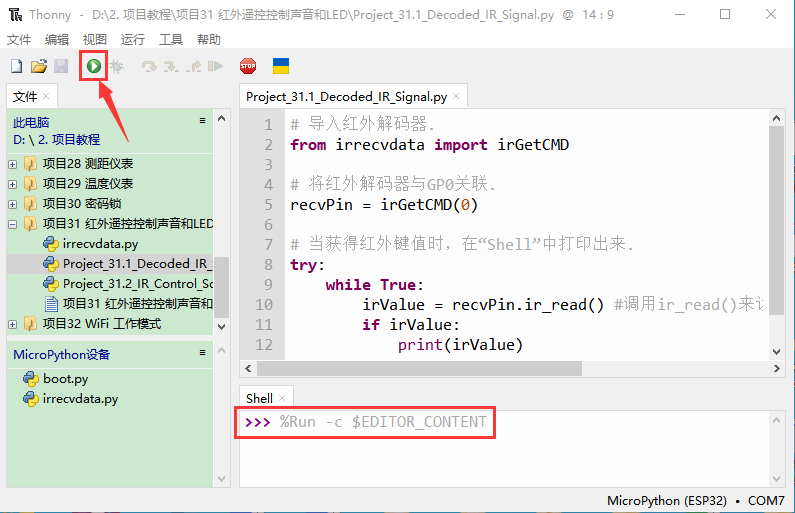The image size is (795, 513).
Task: Open the 运行 menu
Action: pos(132,39)
